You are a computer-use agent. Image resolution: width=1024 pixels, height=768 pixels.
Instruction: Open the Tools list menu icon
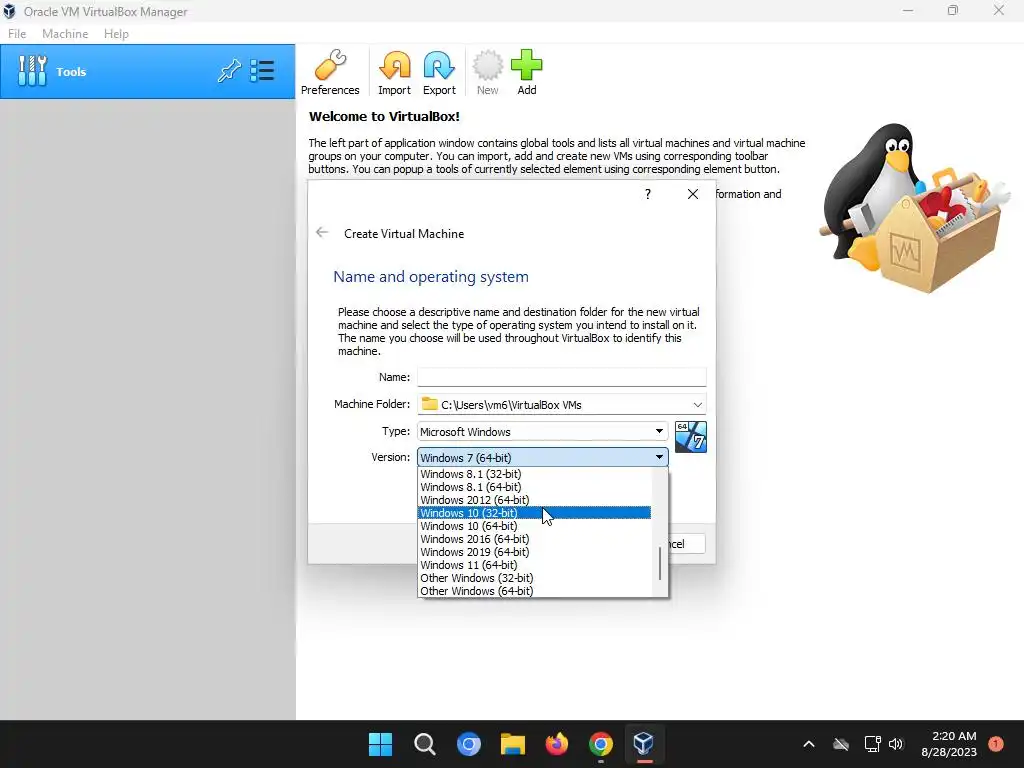[x=263, y=71]
